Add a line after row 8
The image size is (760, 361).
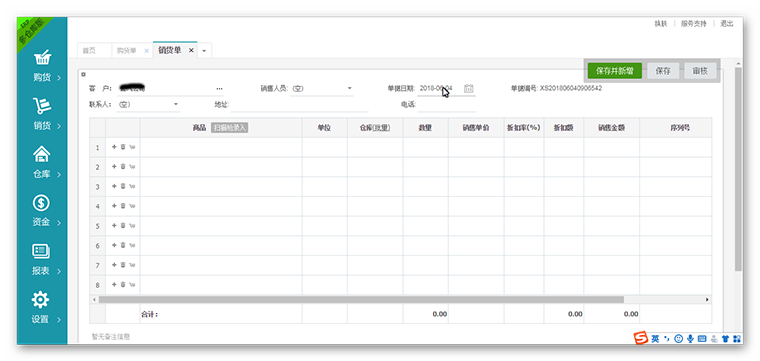pos(114,284)
